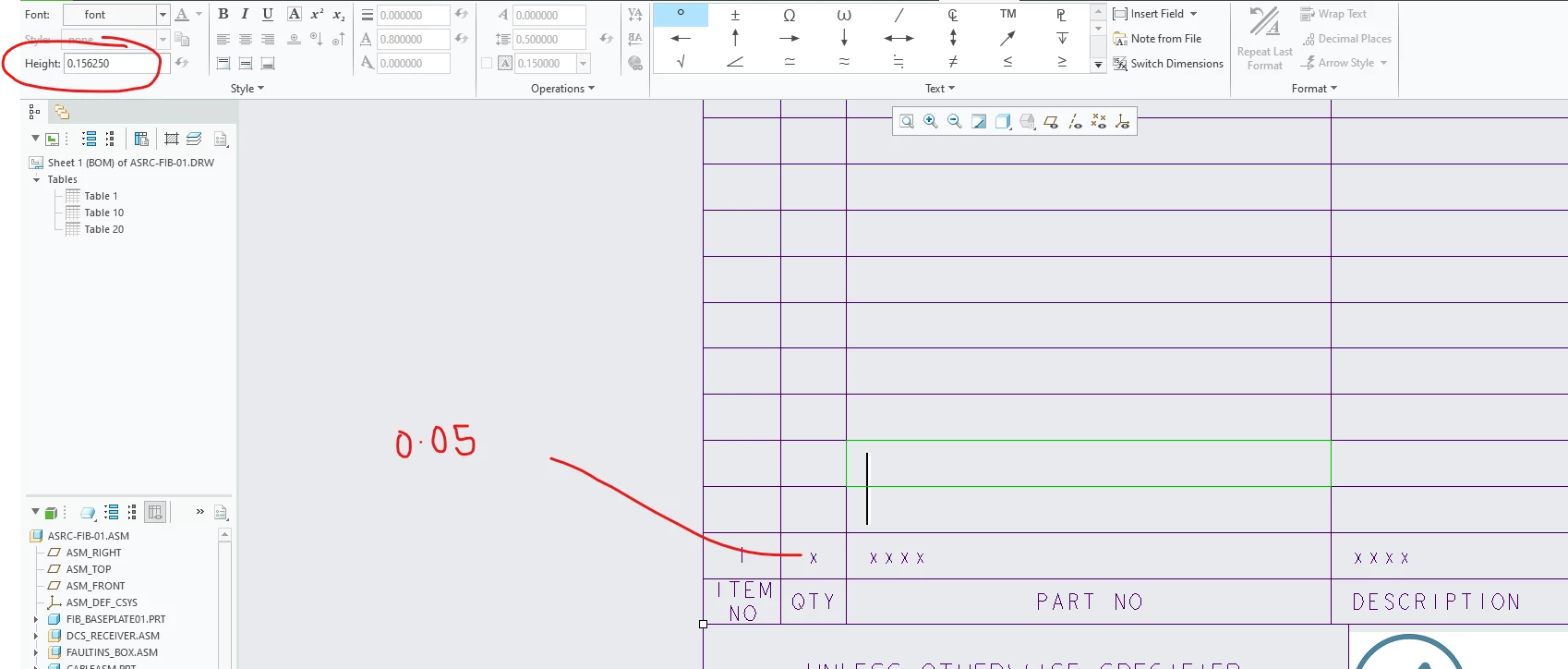
Task: Expand FIB_BASEPLATE01.PRT node
Action: pos(36,619)
